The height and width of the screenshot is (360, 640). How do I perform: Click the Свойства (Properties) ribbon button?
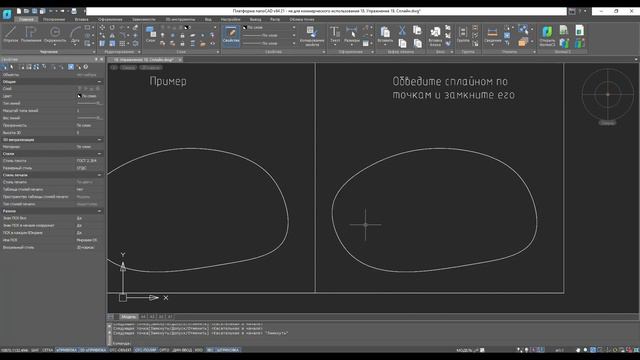pos(231,35)
